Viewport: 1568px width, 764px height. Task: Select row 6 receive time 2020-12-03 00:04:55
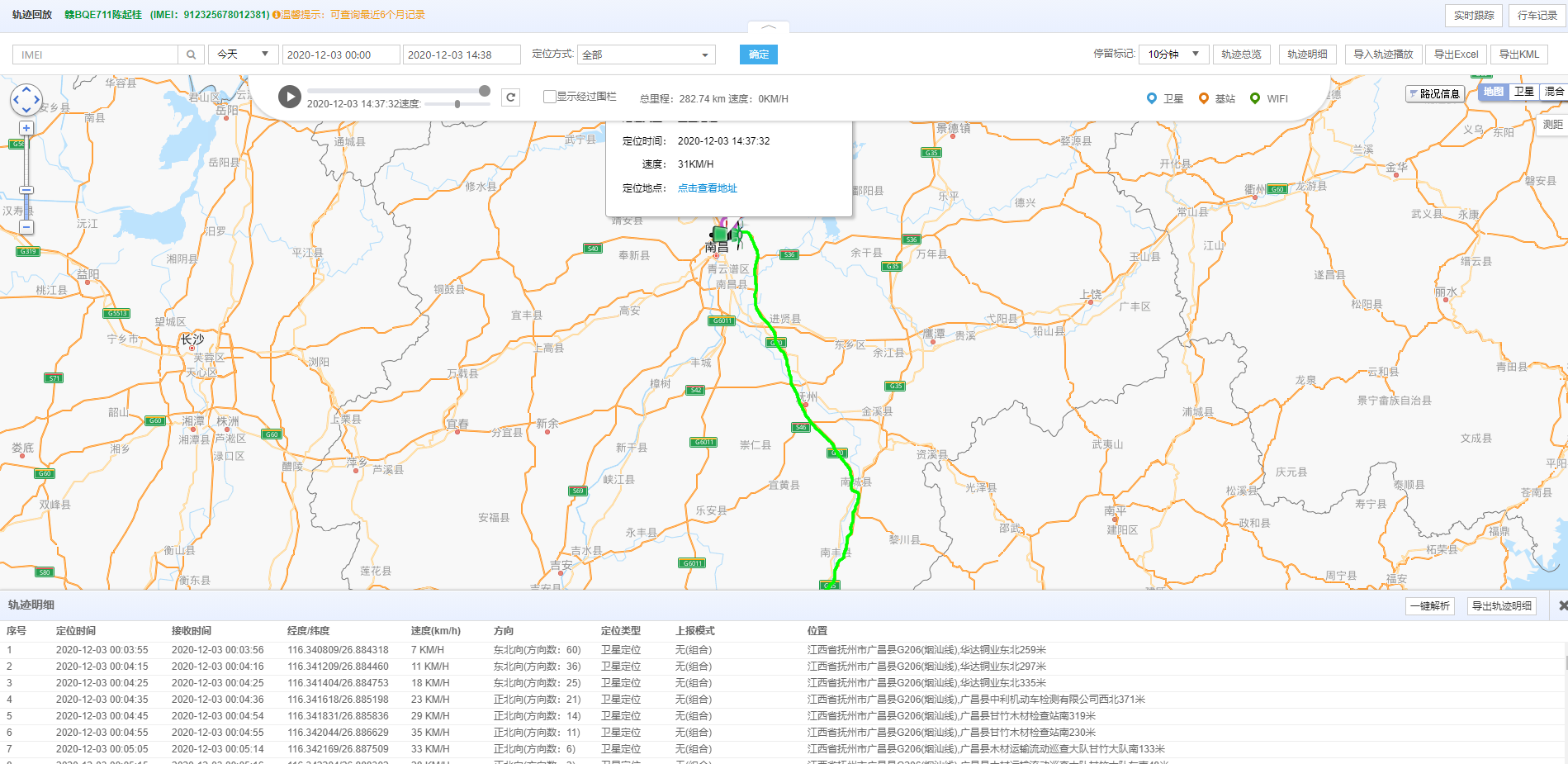218,733
